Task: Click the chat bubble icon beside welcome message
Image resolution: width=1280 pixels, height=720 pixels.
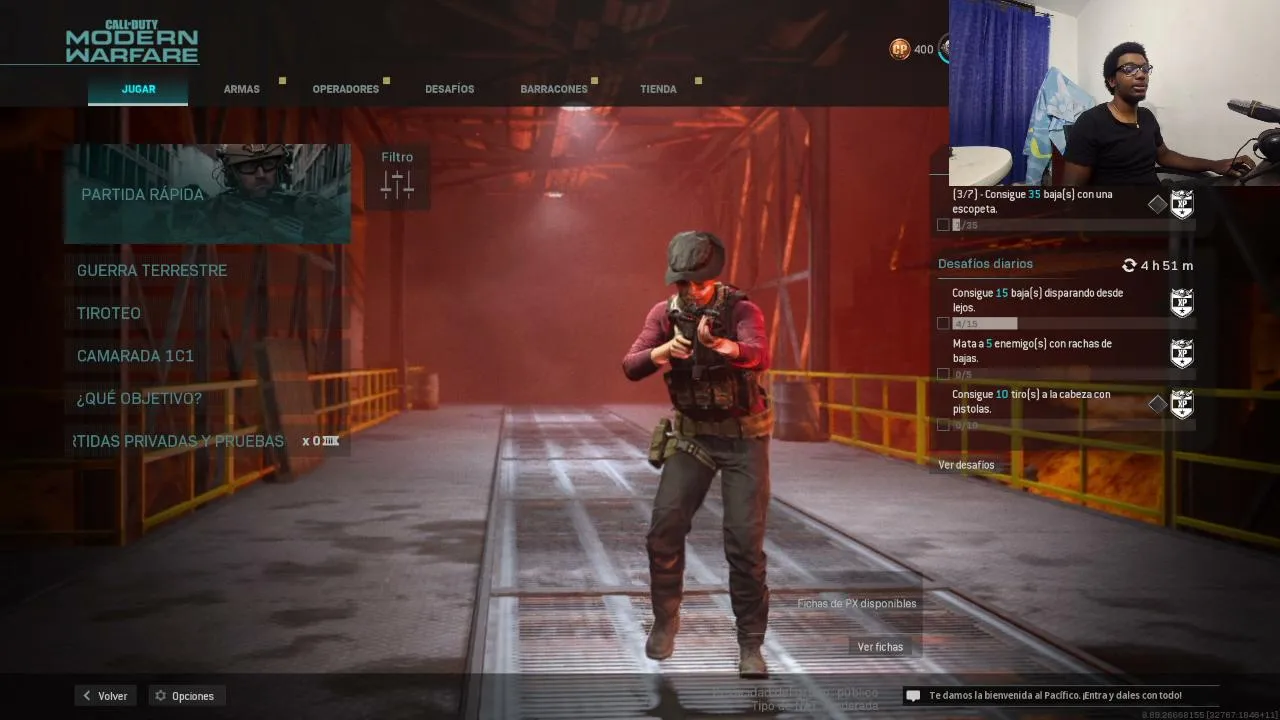Action: pyautogui.click(x=913, y=695)
